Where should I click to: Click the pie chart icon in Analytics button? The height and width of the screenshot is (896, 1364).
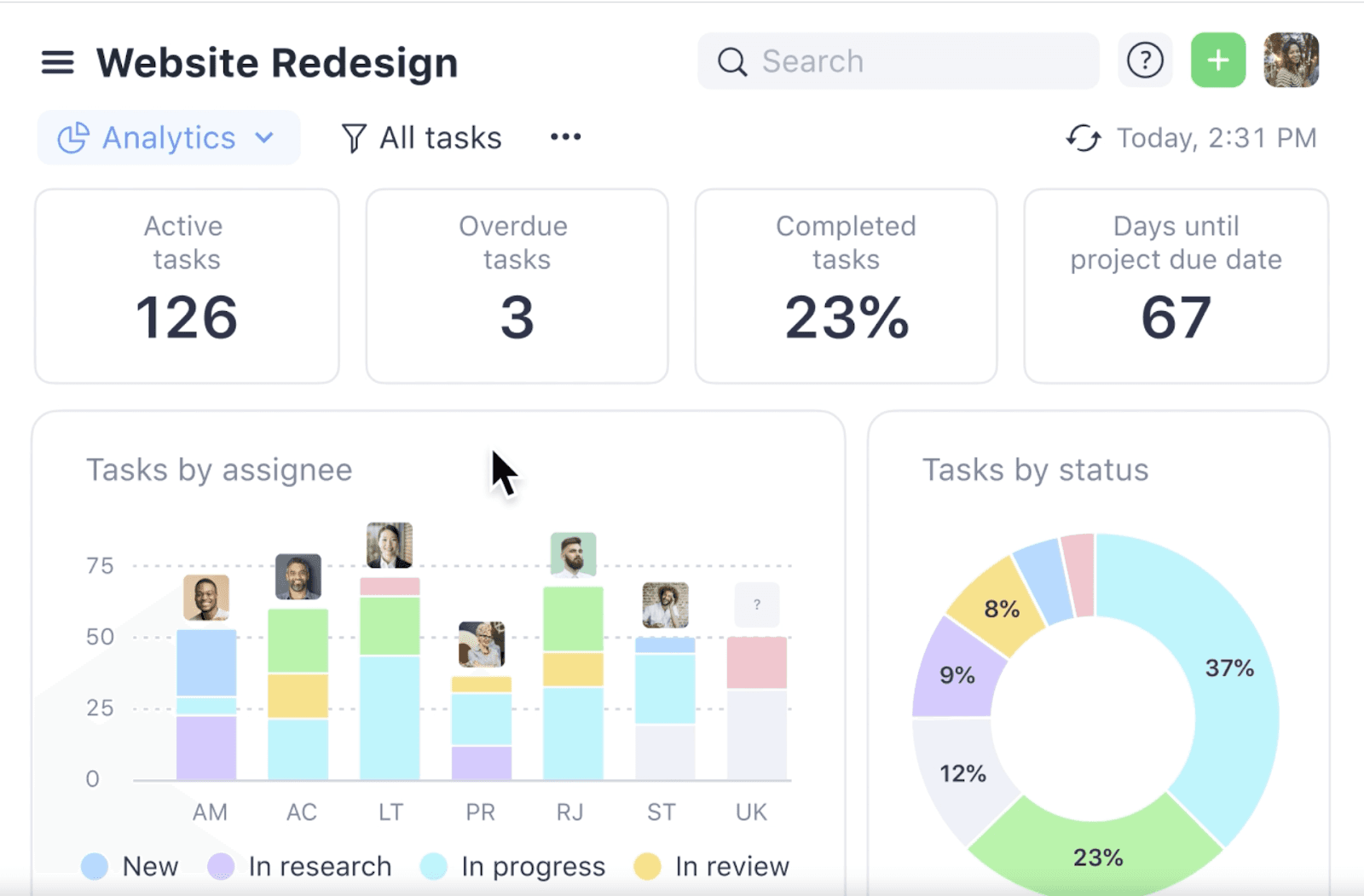[72, 136]
